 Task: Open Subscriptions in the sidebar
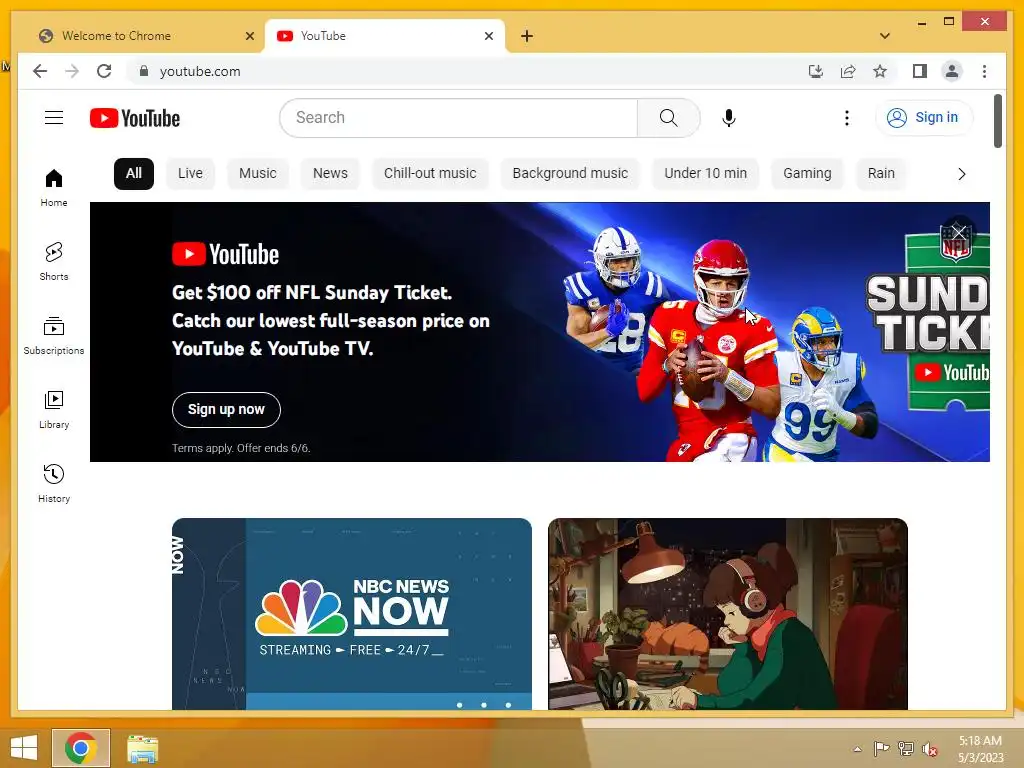54,336
